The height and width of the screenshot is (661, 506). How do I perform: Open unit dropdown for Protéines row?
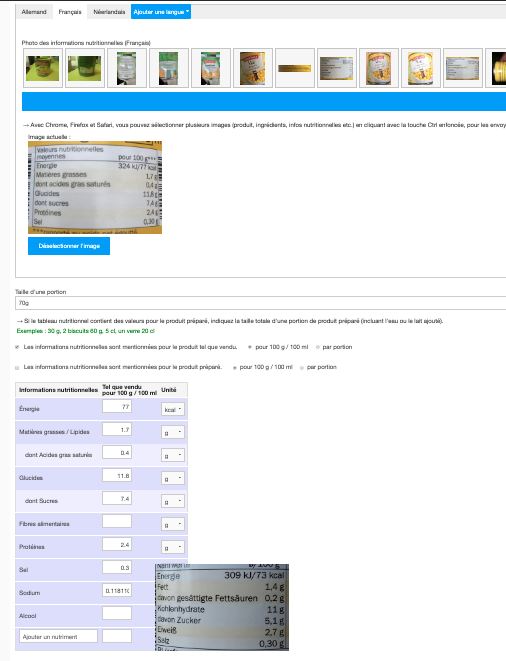(x=173, y=547)
